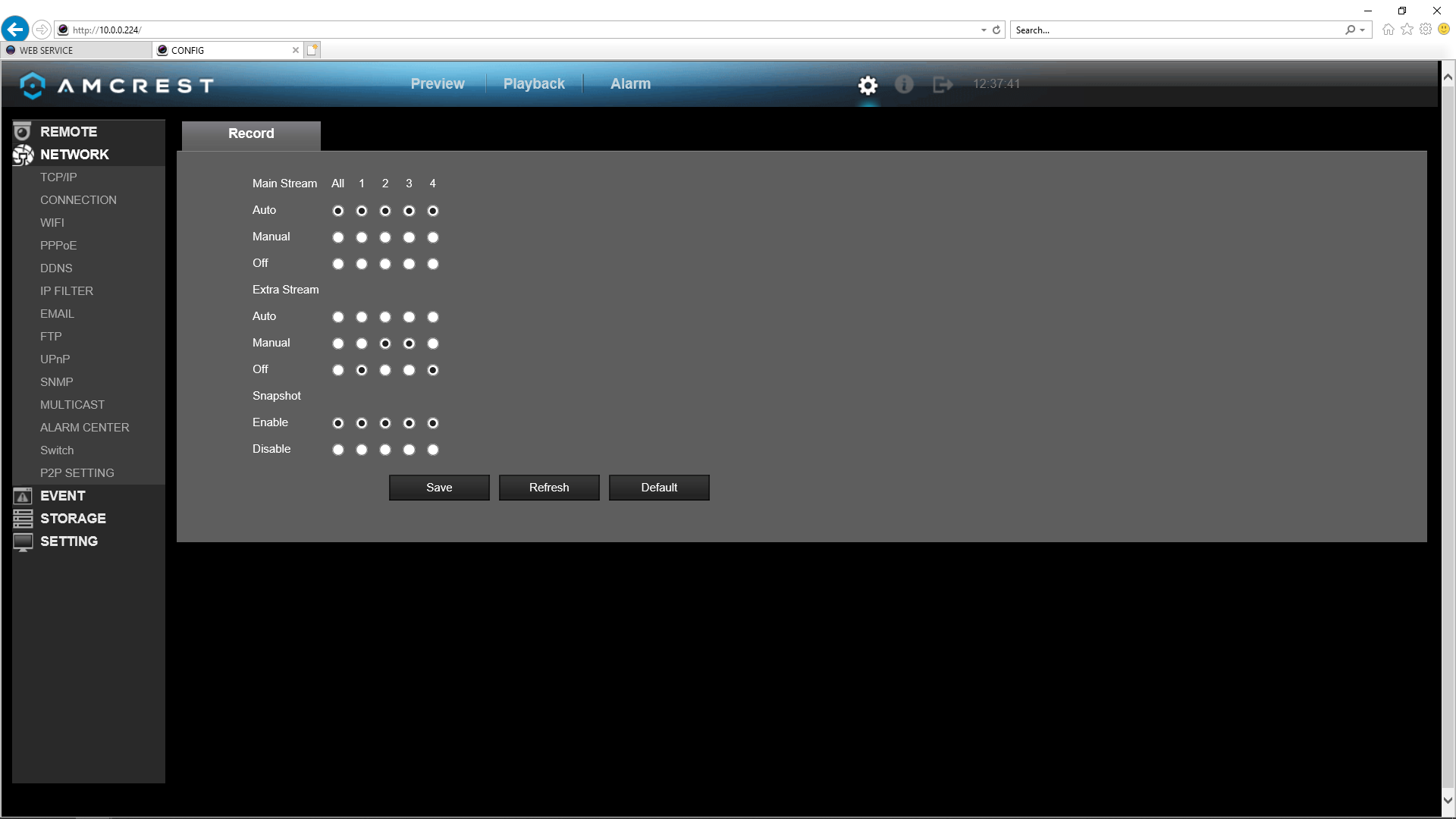
Task: Open the browser tools gear icon
Action: [1426, 30]
